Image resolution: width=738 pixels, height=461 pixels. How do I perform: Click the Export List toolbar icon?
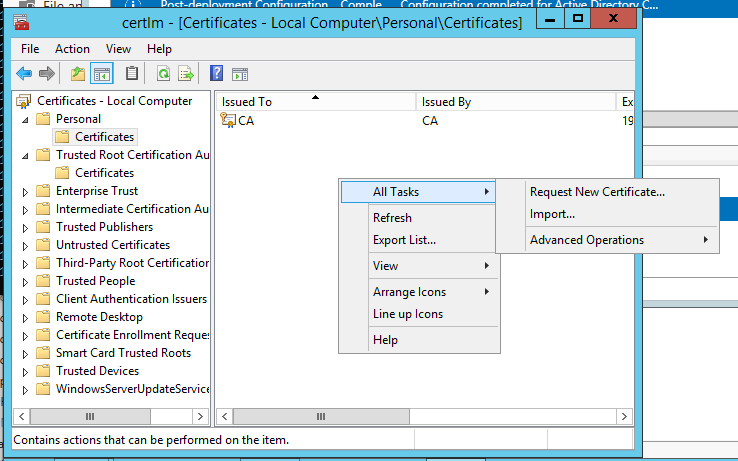click(186, 74)
